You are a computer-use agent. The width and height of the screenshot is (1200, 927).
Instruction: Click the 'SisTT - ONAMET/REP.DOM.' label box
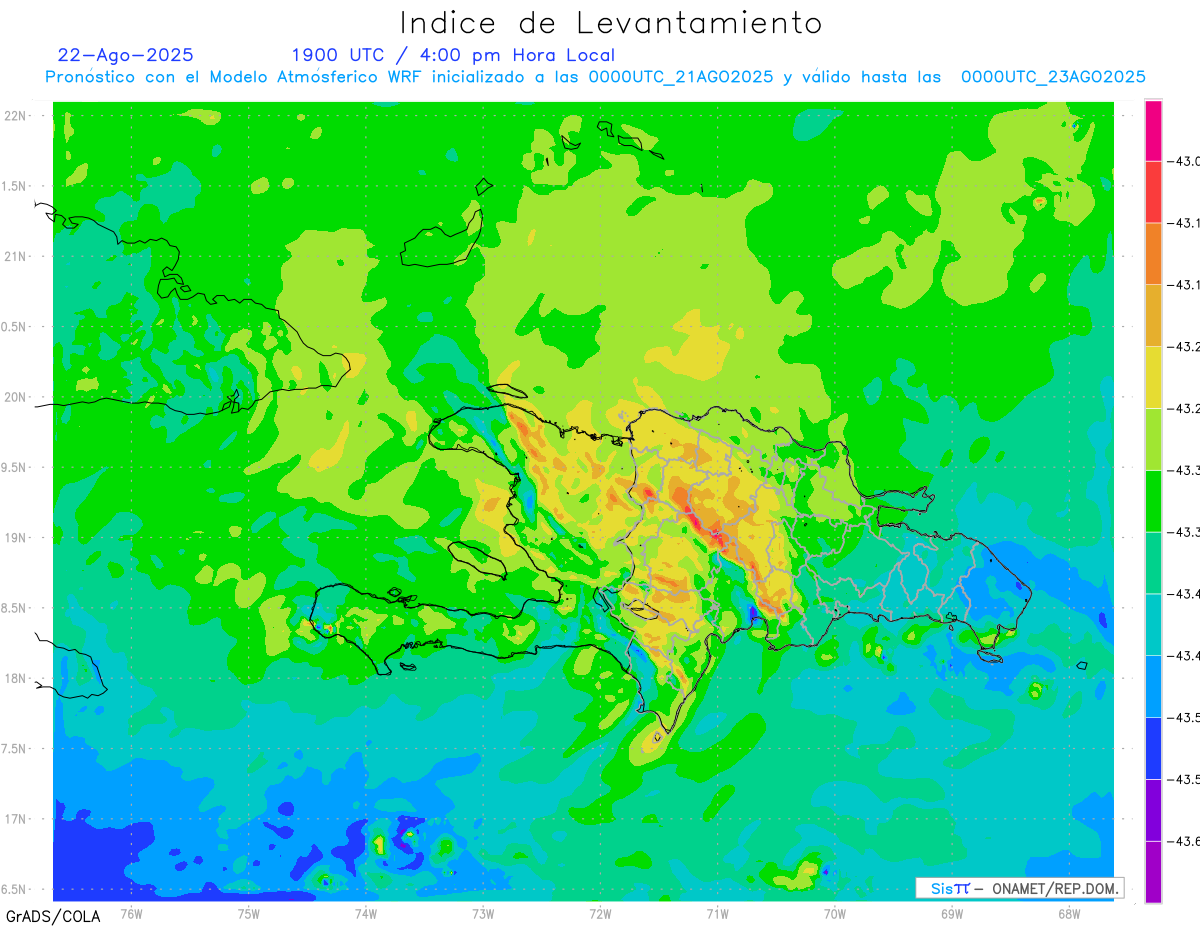(x=1020, y=888)
